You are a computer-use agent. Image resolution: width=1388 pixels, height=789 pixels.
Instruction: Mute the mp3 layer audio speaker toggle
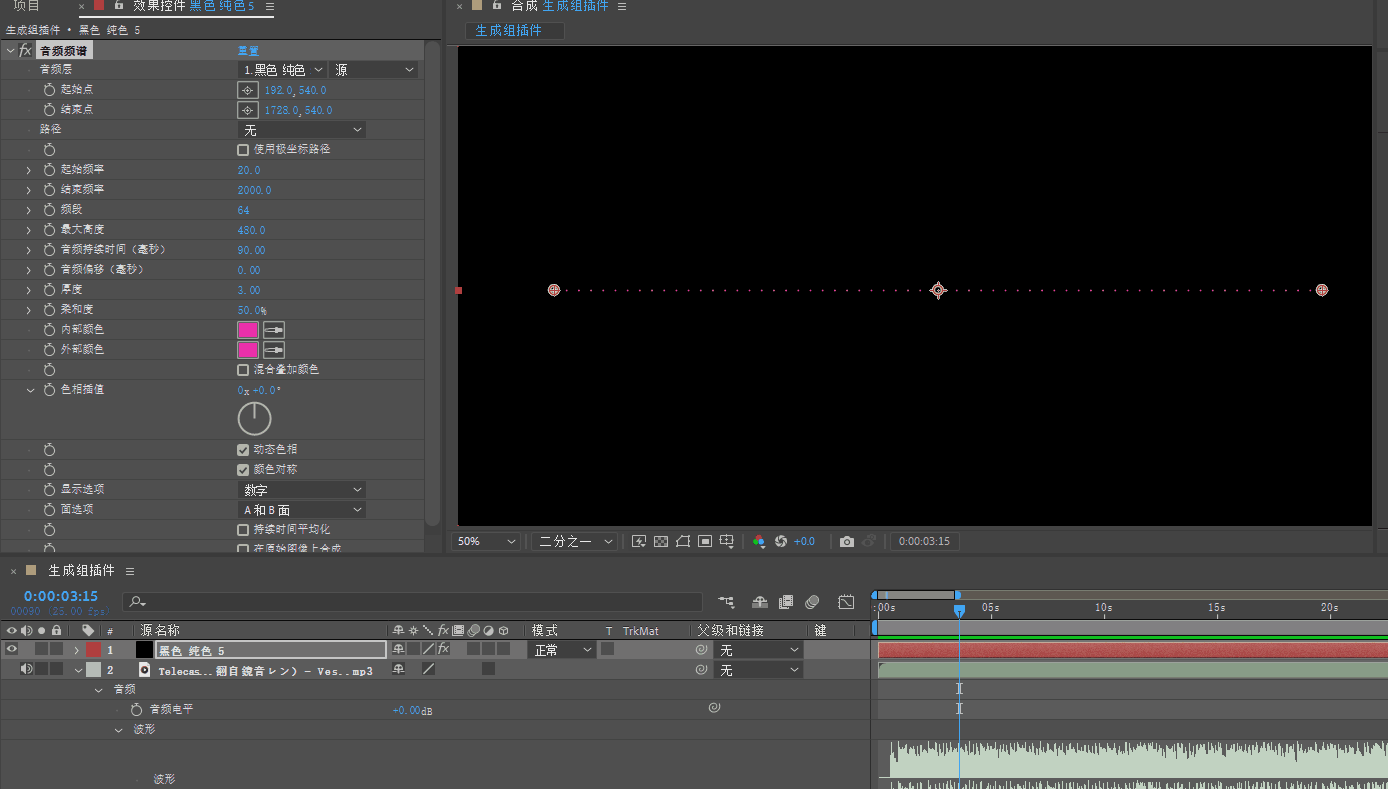[26, 670]
